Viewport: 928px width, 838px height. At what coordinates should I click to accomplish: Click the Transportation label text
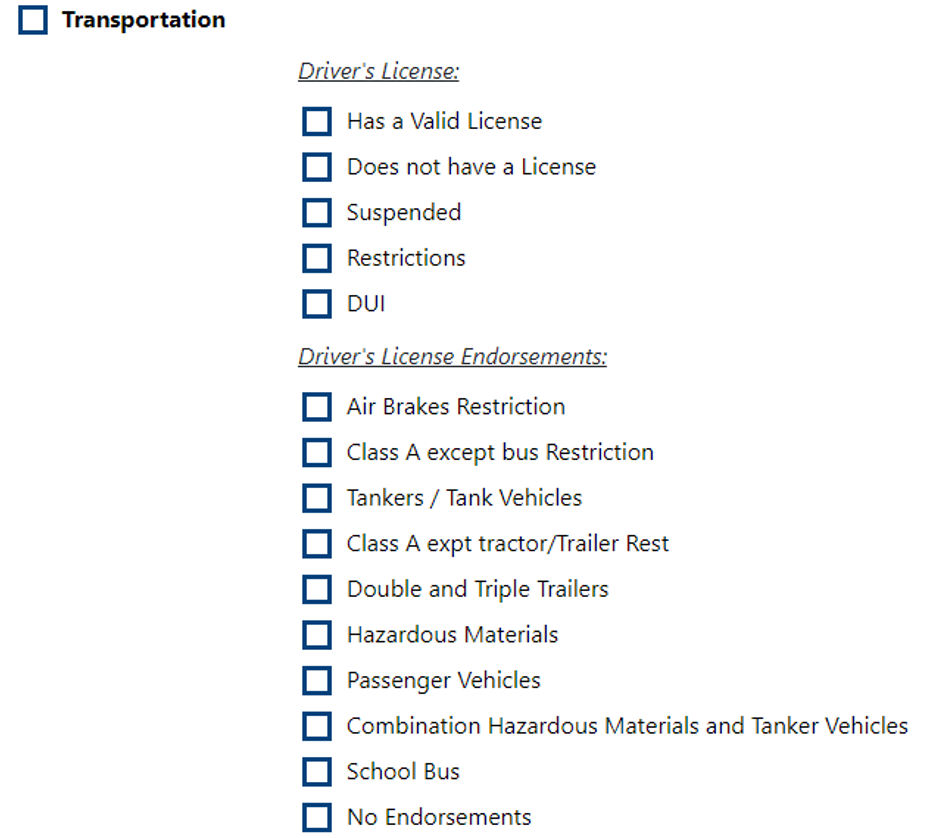coord(144,20)
